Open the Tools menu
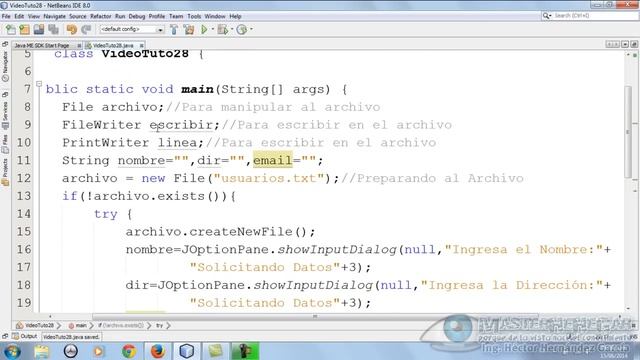640x360 pixels. tap(194, 16)
